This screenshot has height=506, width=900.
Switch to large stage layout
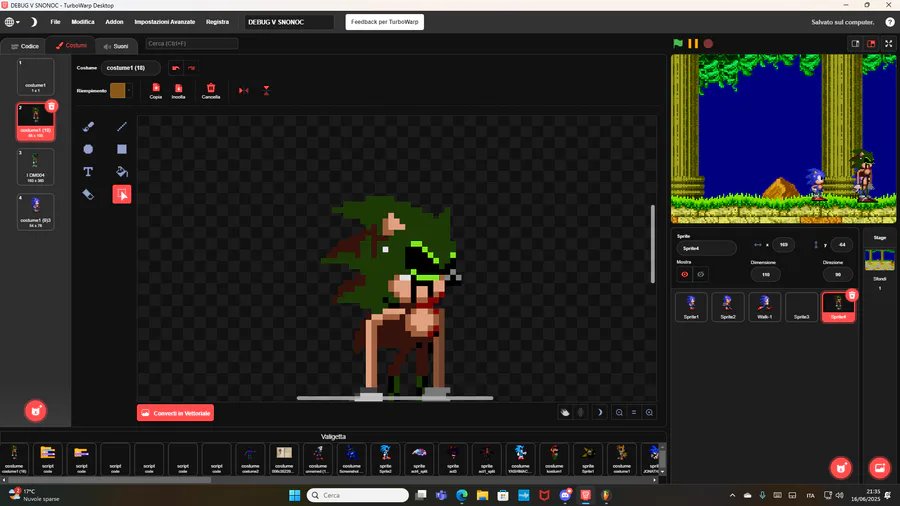tap(871, 44)
